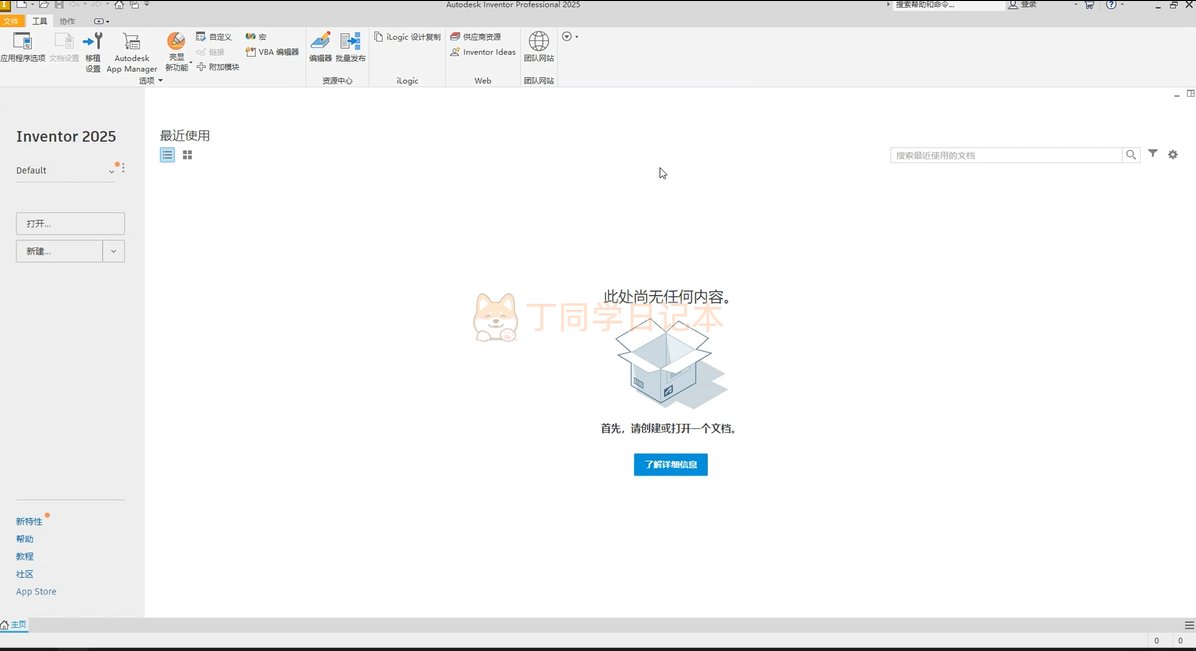
Task: Expand the arrow next to 新建 button
Action: pyautogui.click(x=114, y=251)
